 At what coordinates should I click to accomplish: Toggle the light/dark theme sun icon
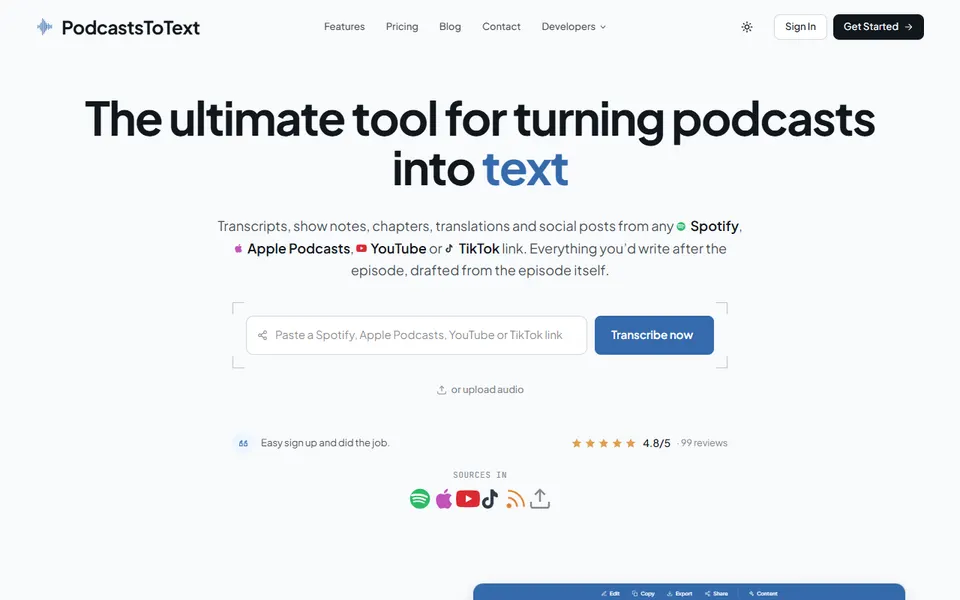(x=747, y=27)
